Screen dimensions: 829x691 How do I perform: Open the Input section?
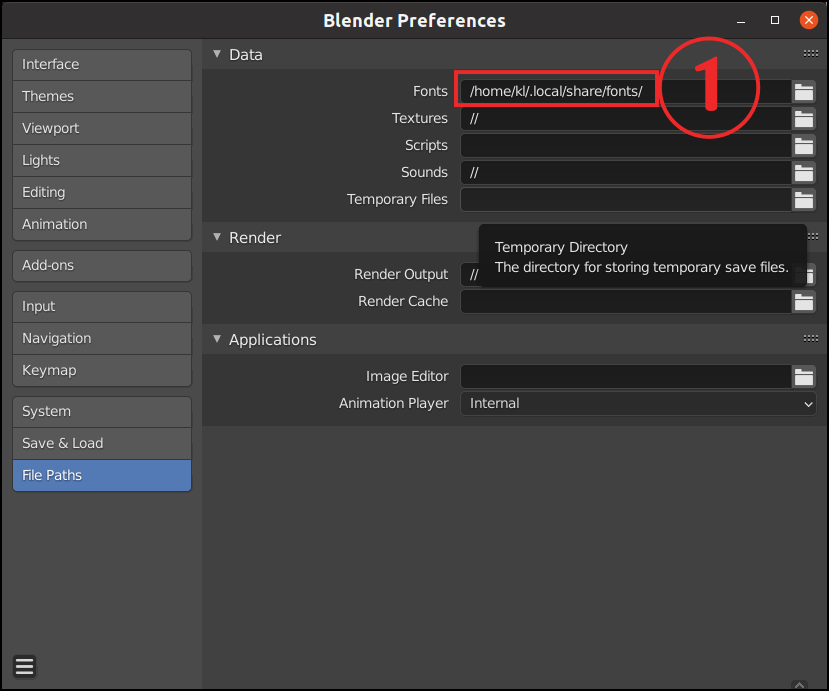pyautogui.click(x=102, y=307)
